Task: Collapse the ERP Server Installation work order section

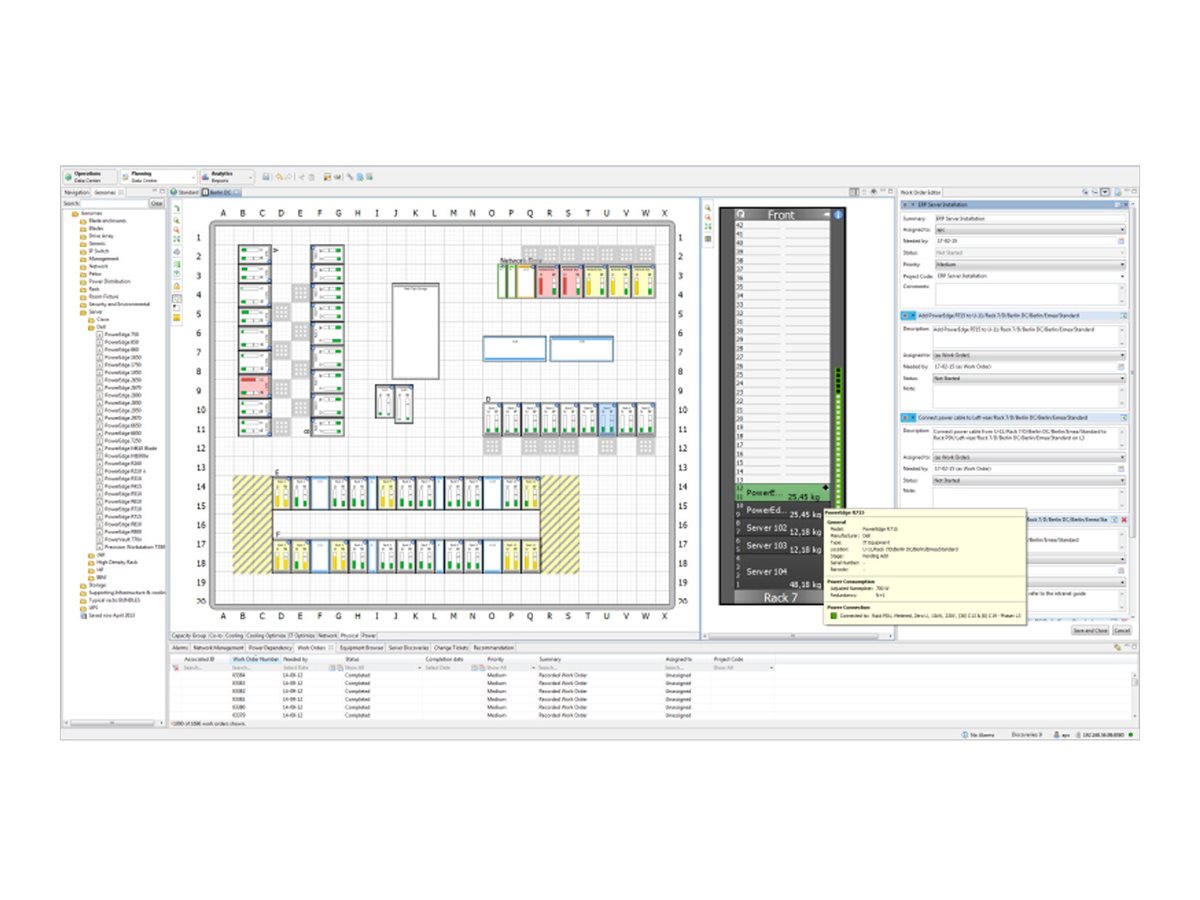Action: coord(904,204)
